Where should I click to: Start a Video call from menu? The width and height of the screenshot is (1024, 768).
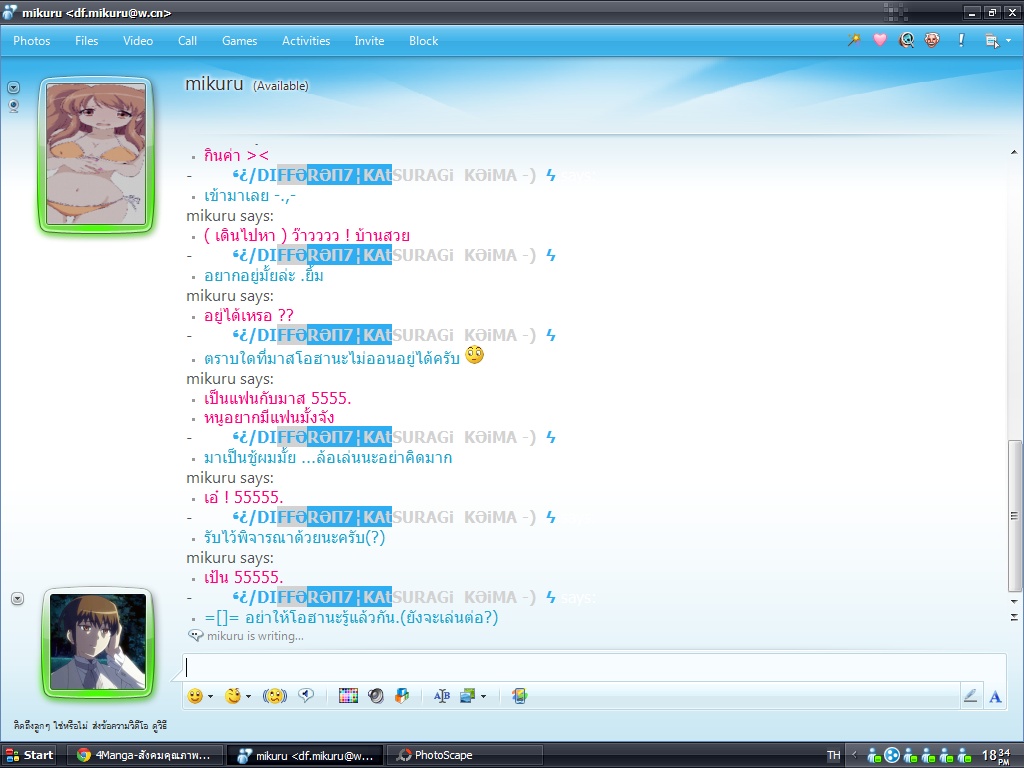click(138, 40)
